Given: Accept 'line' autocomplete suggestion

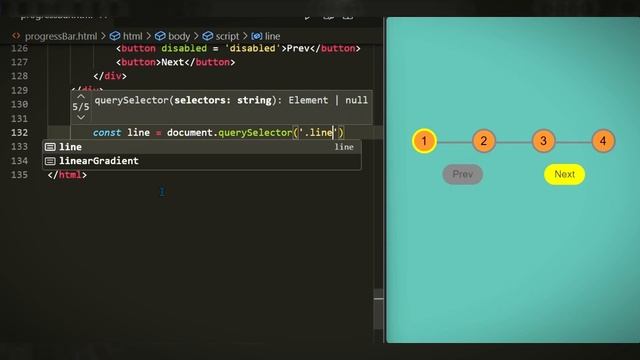Looking at the screenshot, I should [202, 147].
